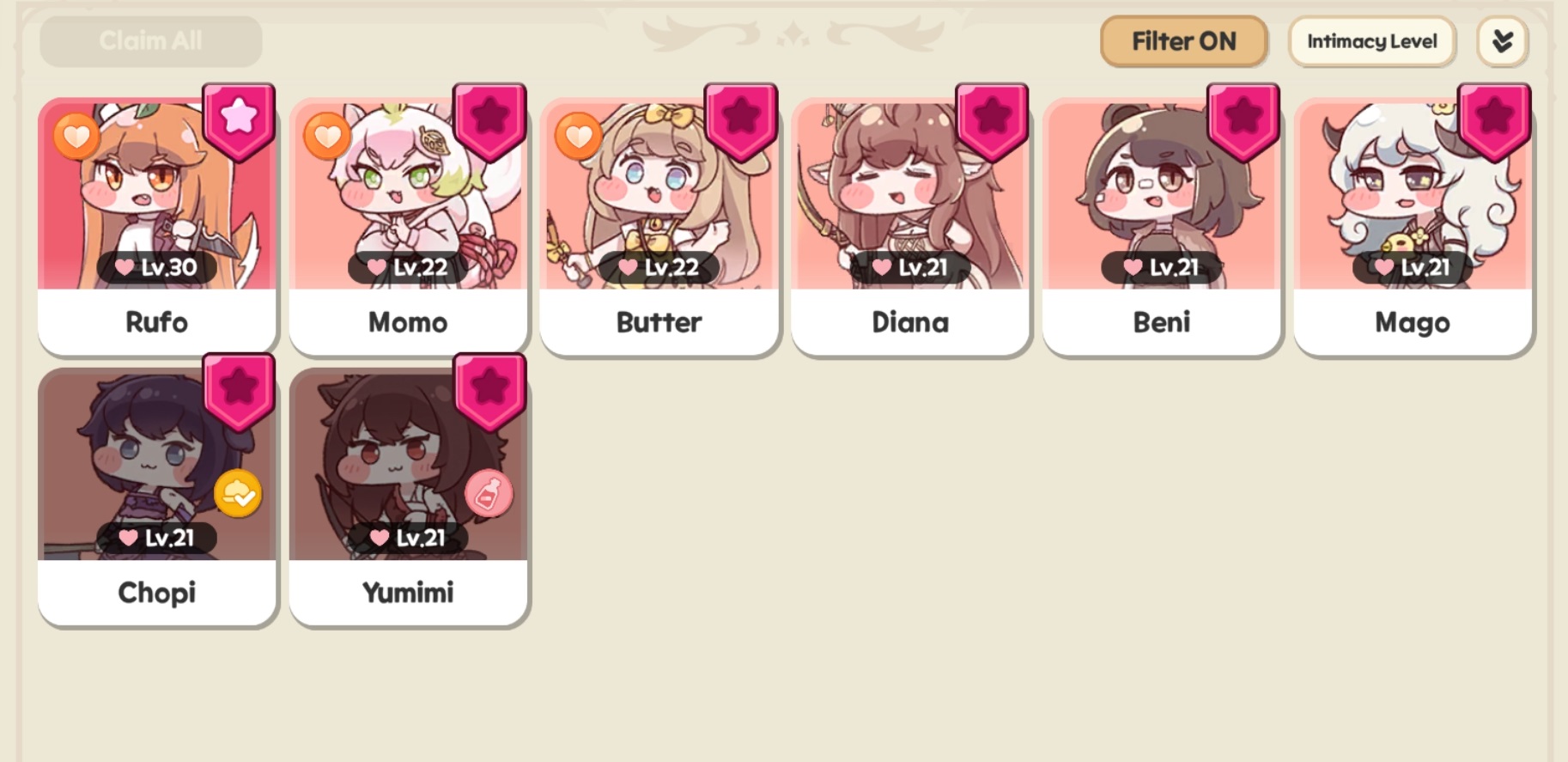Tap the star ribbon badge on Diana
The height and width of the screenshot is (762, 1568).
coord(992,120)
